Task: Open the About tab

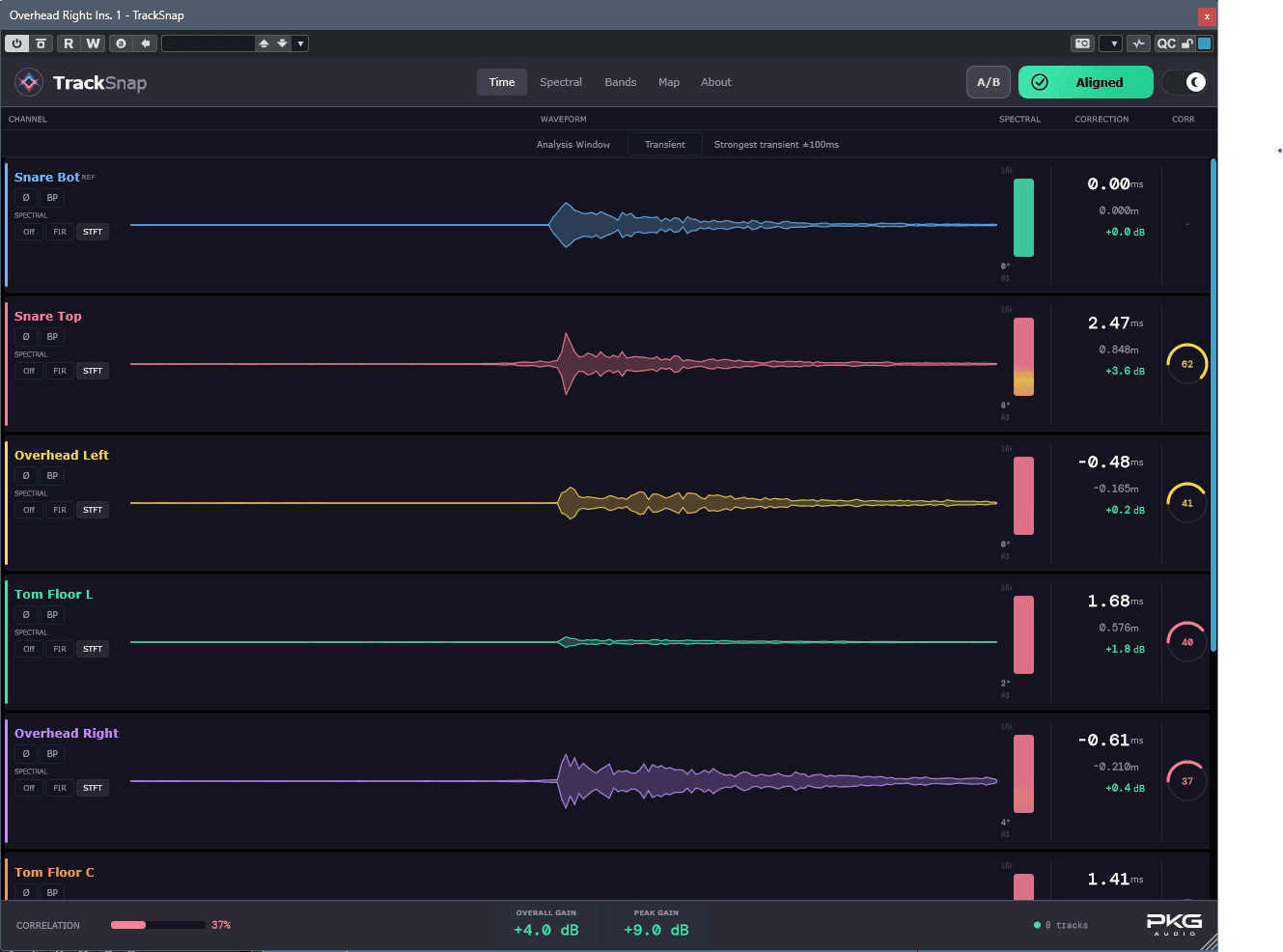Action: click(x=716, y=82)
